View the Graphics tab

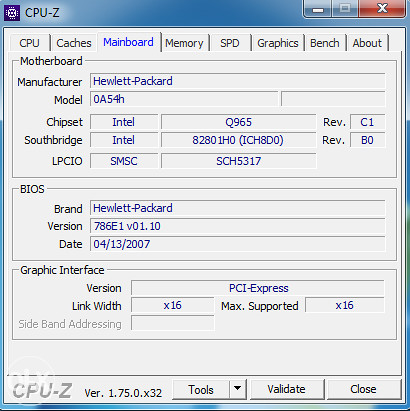click(278, 43)
